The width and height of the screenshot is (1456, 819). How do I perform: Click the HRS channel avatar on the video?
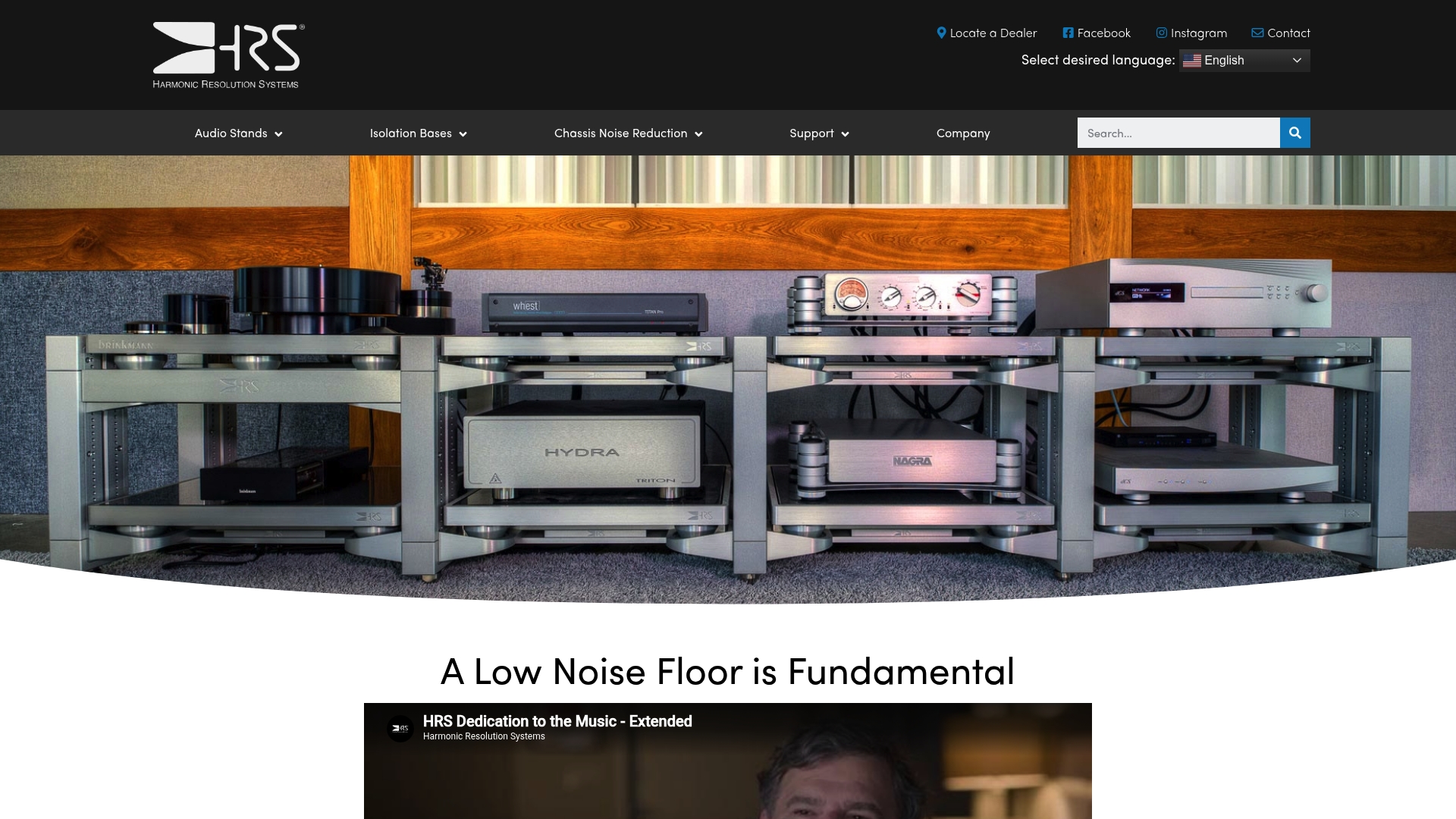pos(400,728)
